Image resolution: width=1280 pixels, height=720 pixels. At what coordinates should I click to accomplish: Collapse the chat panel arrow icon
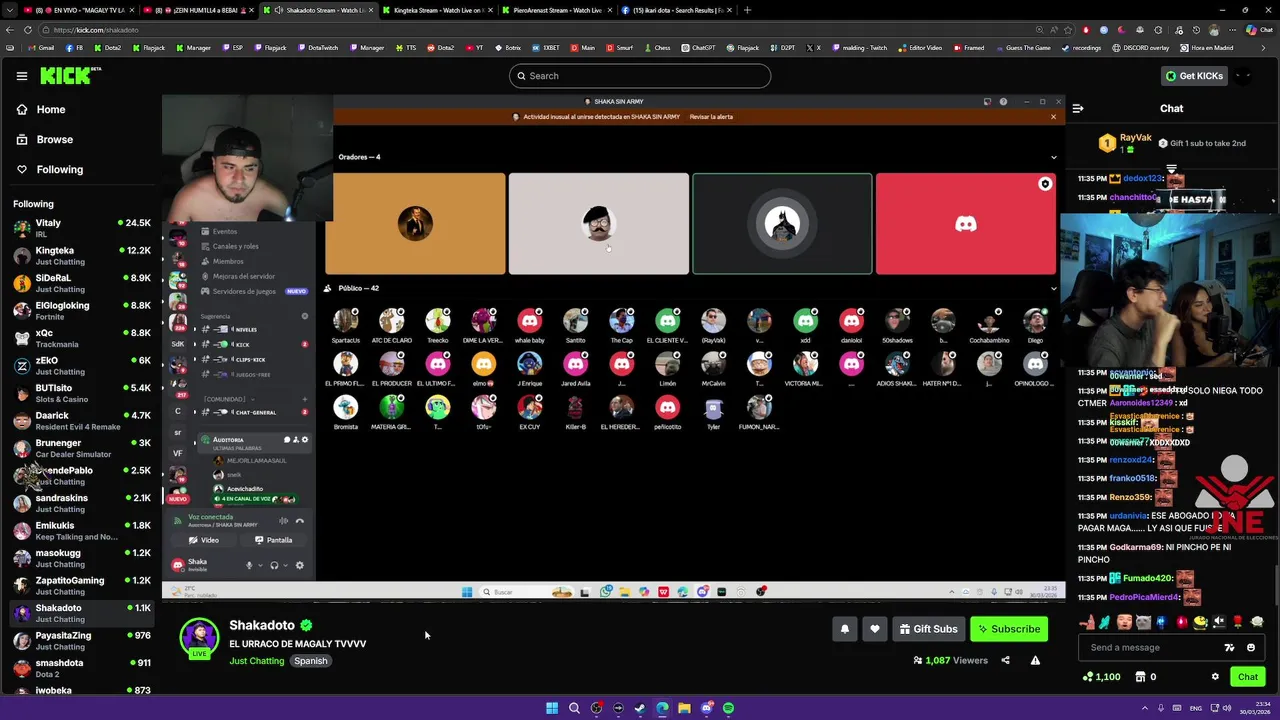click(x=1078, y=108)
